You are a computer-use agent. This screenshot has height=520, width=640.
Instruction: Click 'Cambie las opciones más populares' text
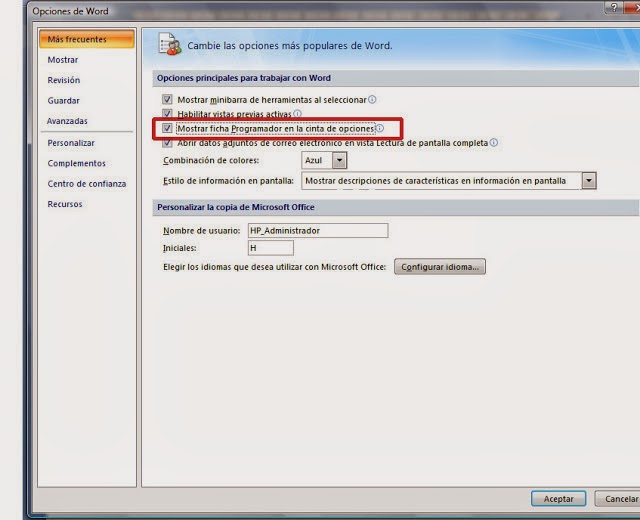tap(290, 46)
